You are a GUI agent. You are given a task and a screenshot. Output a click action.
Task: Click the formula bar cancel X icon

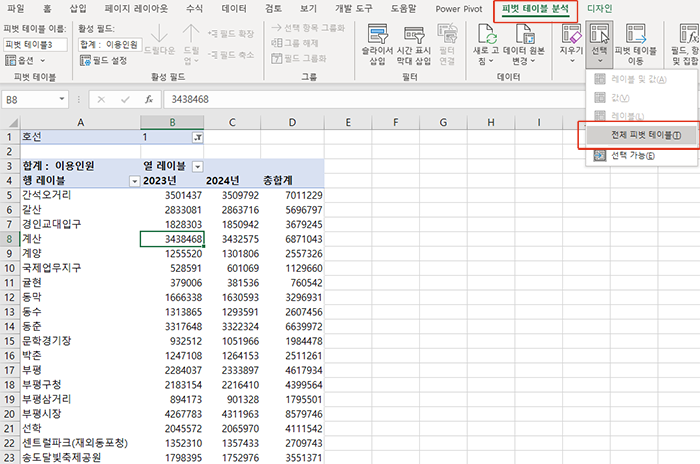pos(101,99)
